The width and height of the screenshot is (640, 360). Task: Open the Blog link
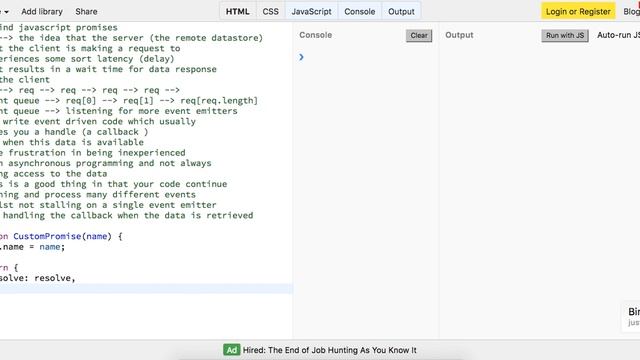click(631, 11)
